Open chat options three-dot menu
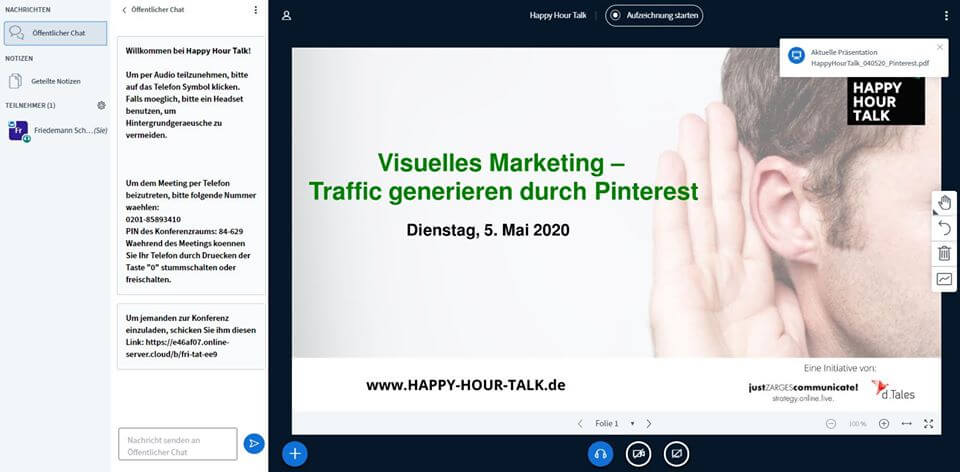This screenshot has height=472, width=960. (255, 10)
